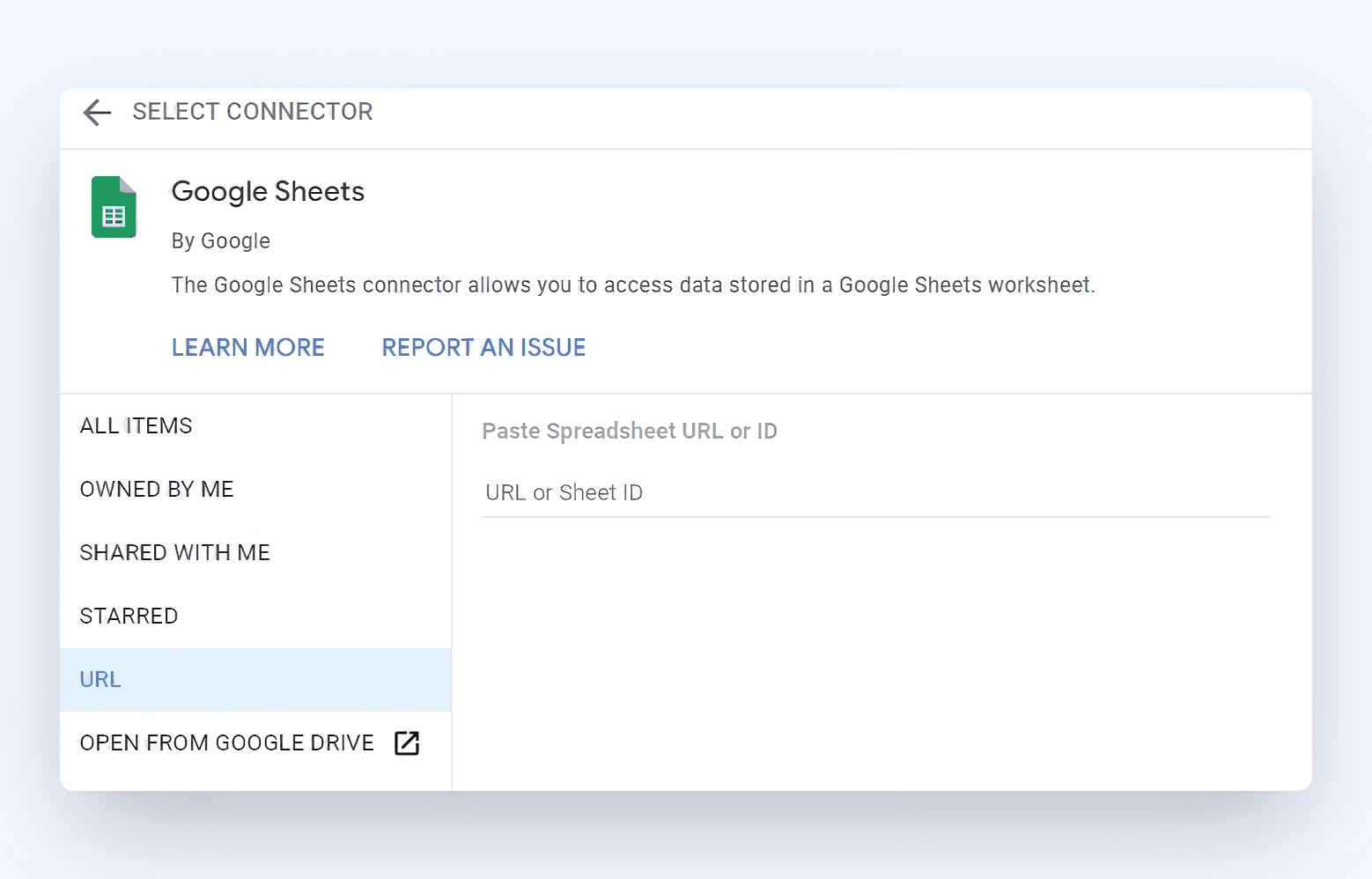The height and width of the screenshot is (879, 1372).
Task: Click Report an Issue
Action: point(483,347)
